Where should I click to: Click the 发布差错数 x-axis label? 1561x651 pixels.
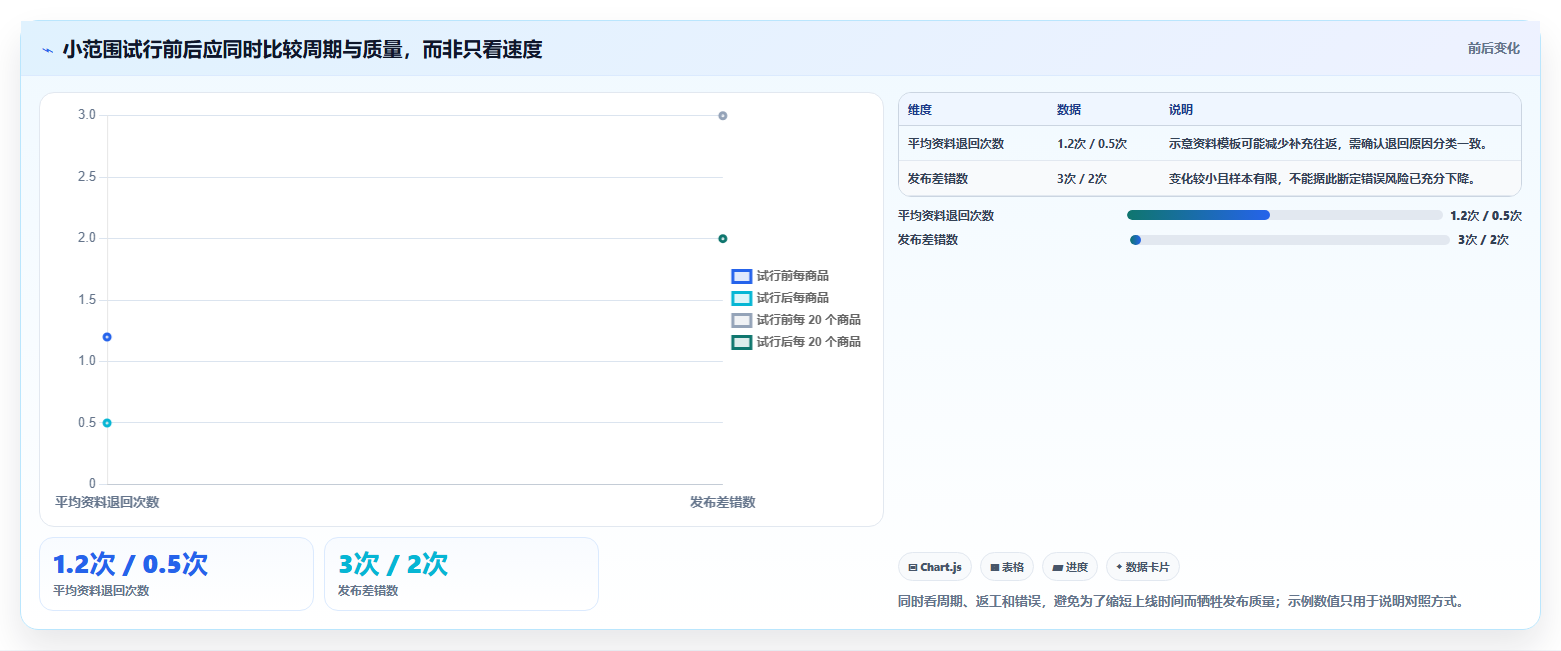[x=723, y=502]
